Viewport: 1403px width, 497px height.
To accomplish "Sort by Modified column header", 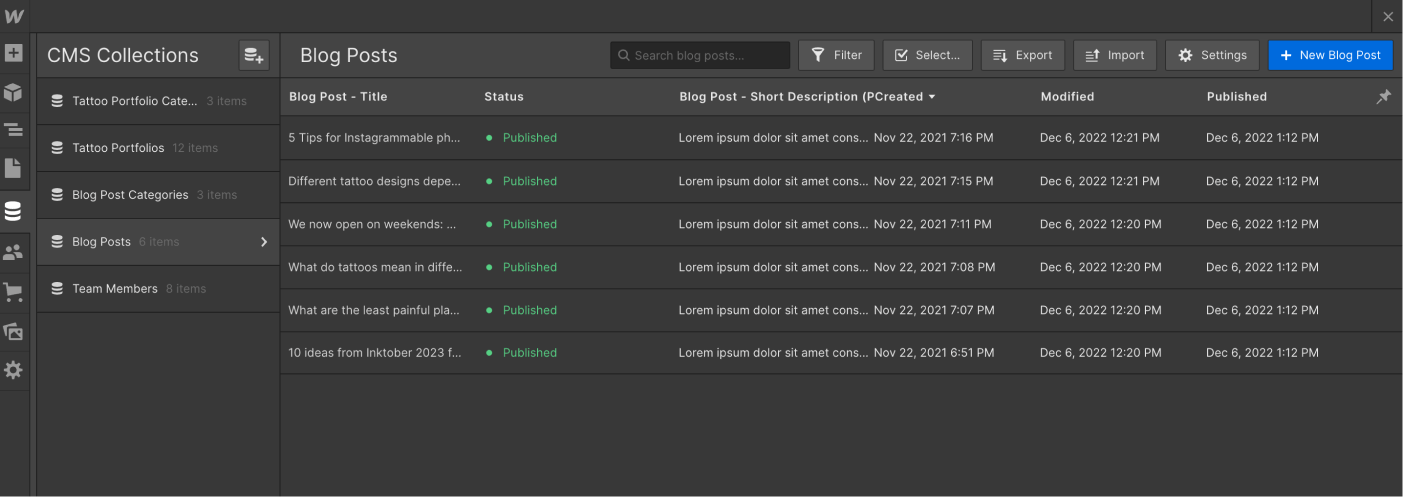I will [1067, 97].
